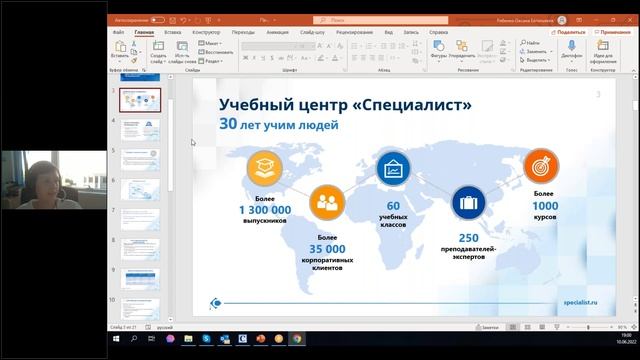This screenshot has height=360, width=640.
Task: Switch to the Справка tab
Action: pos(438,32)
